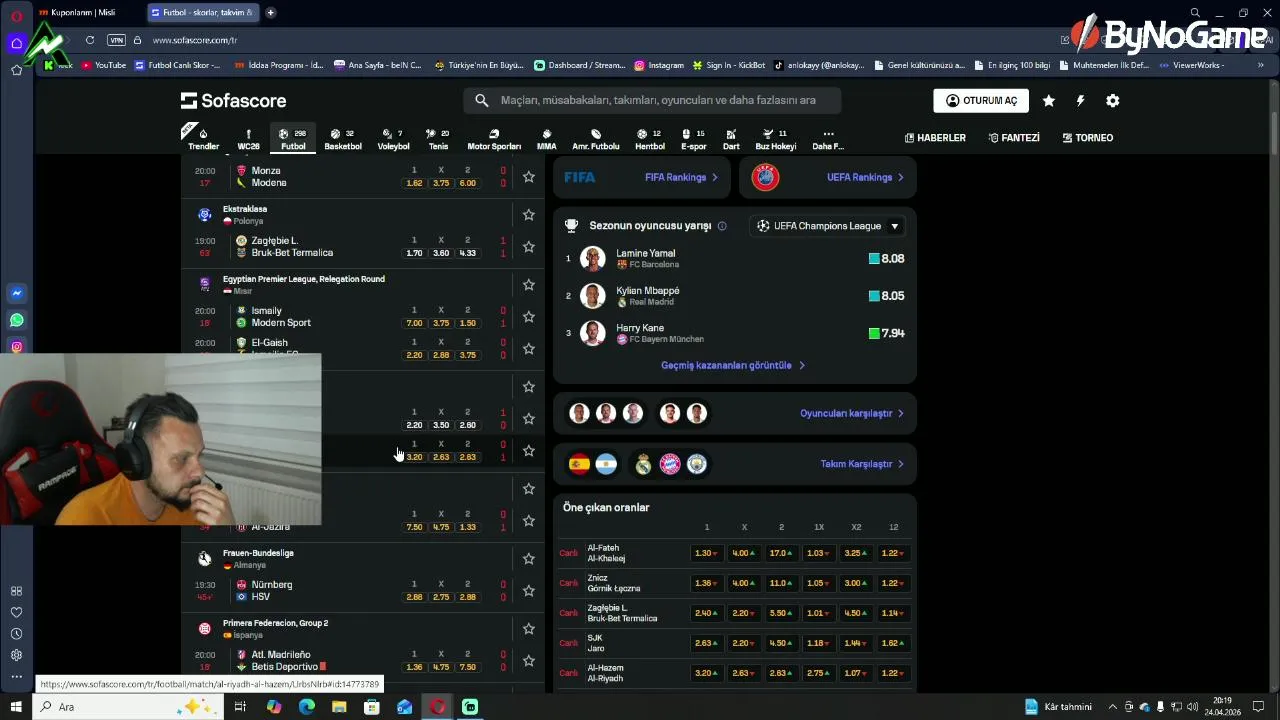
Task: Click the search input field
Action: click(652, 100)
